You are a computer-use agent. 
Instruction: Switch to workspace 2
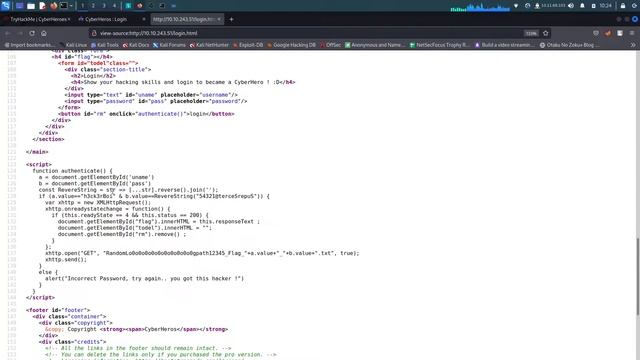[x=93, y=6]
